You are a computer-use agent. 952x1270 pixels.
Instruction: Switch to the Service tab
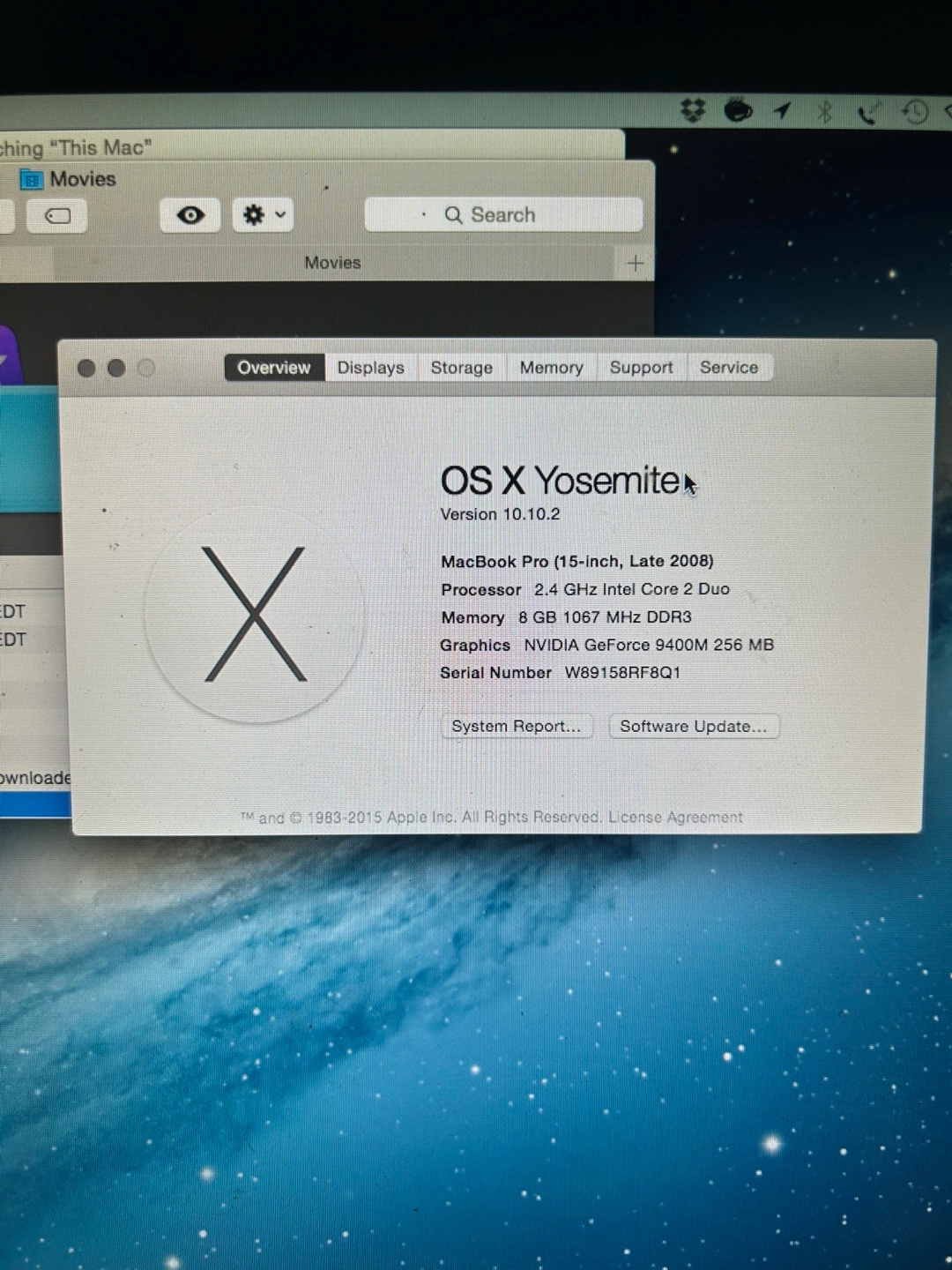[729, 368]
